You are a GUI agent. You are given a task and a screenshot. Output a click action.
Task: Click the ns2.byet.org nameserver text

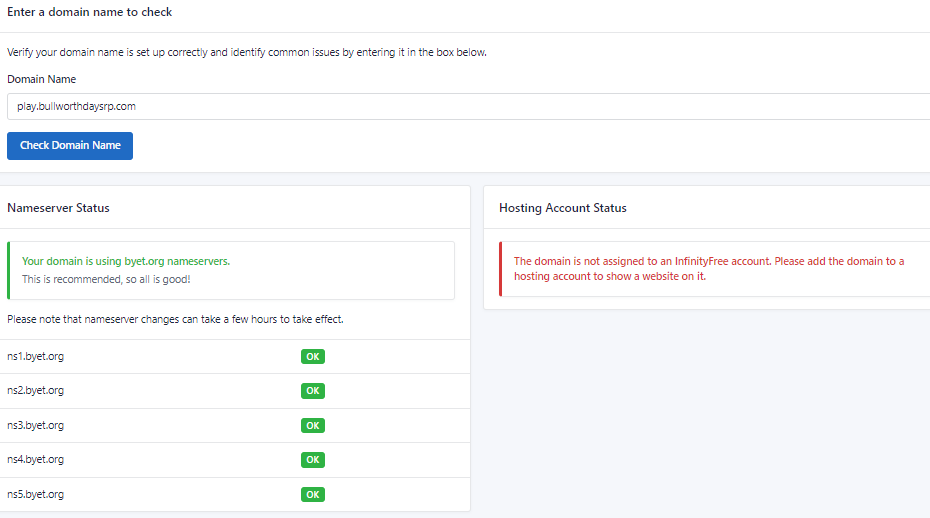point(36,391)
